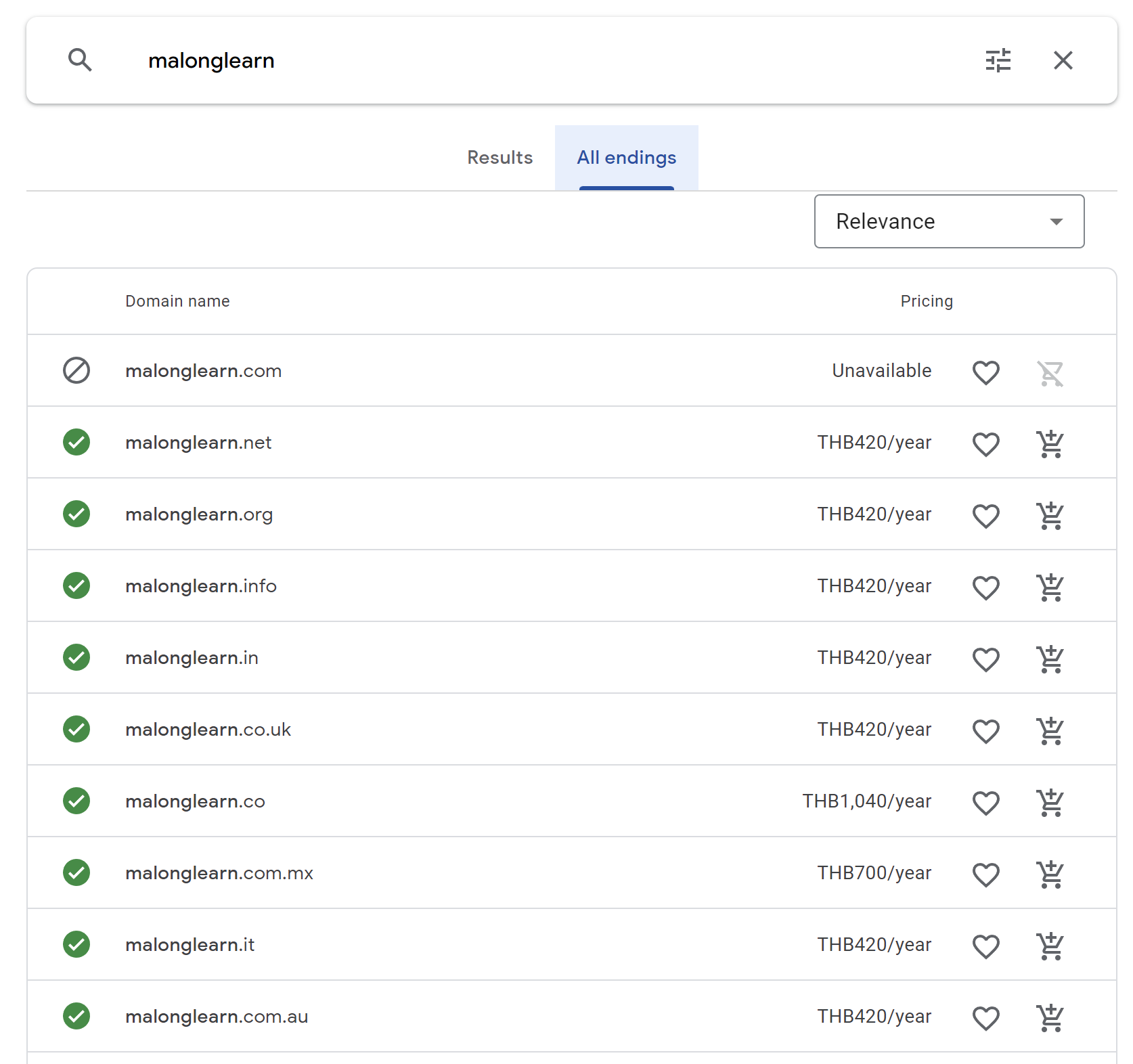1133x1064 pixels.
Task: Click the malonglearn.net domain name
Action: click(198, 443)
